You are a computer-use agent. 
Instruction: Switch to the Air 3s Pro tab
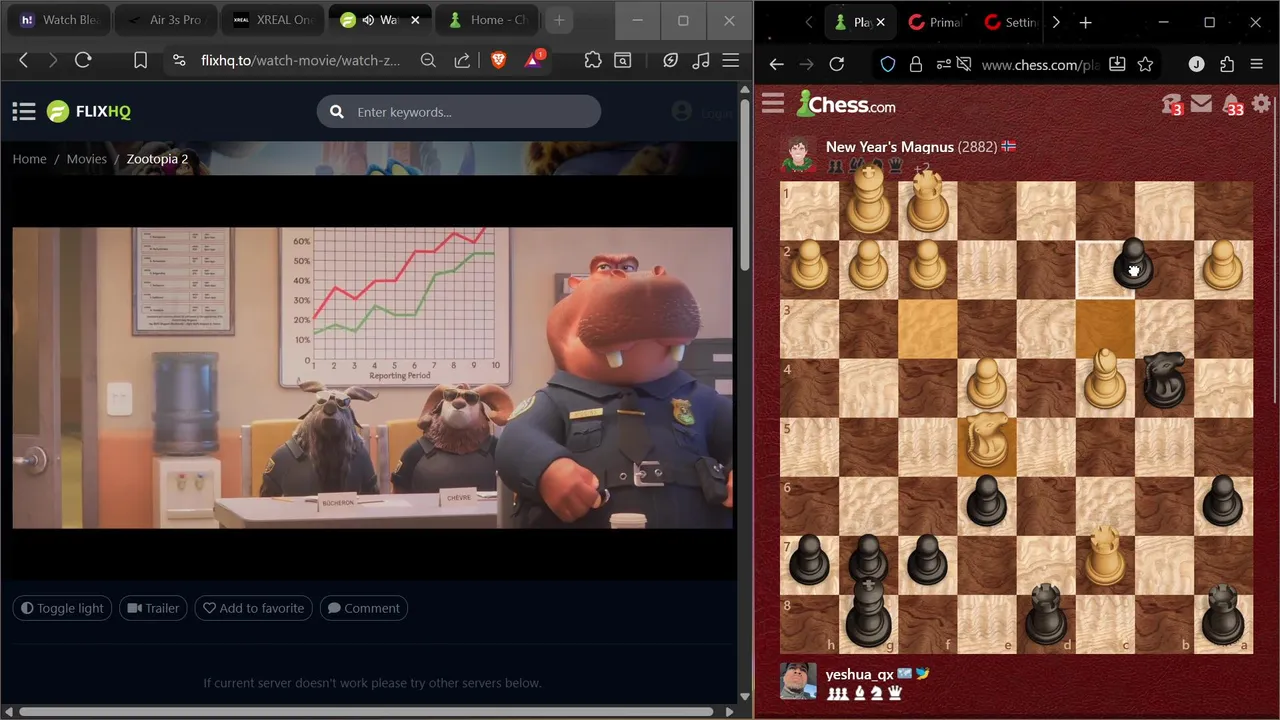166,20
